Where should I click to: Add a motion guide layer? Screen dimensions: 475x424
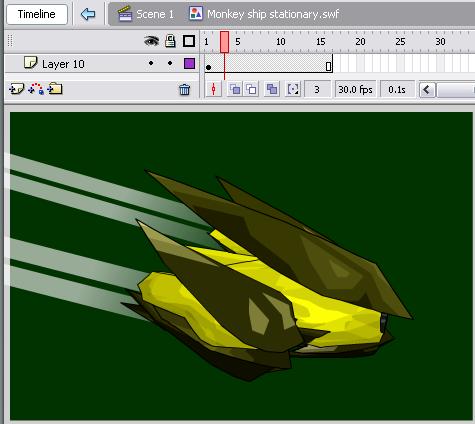click(36, 89)
